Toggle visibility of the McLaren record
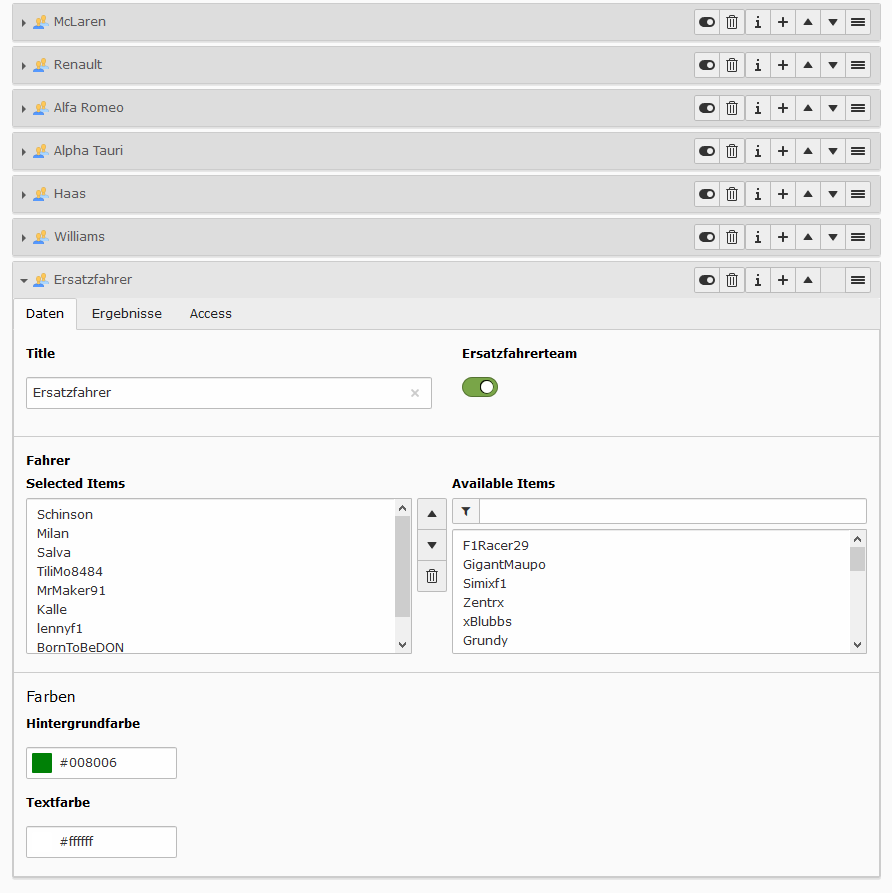The image size is (892, 893). coord(707,22)
